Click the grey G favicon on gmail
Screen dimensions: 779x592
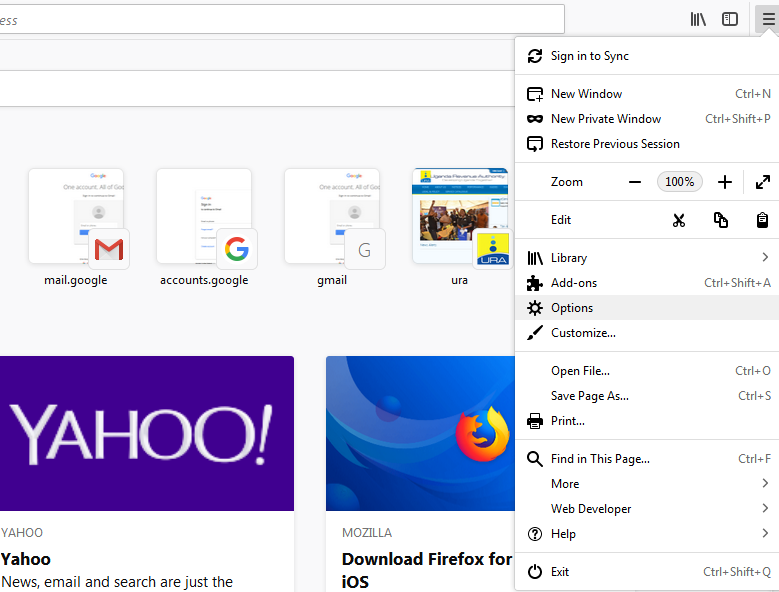tap(365, 249)
